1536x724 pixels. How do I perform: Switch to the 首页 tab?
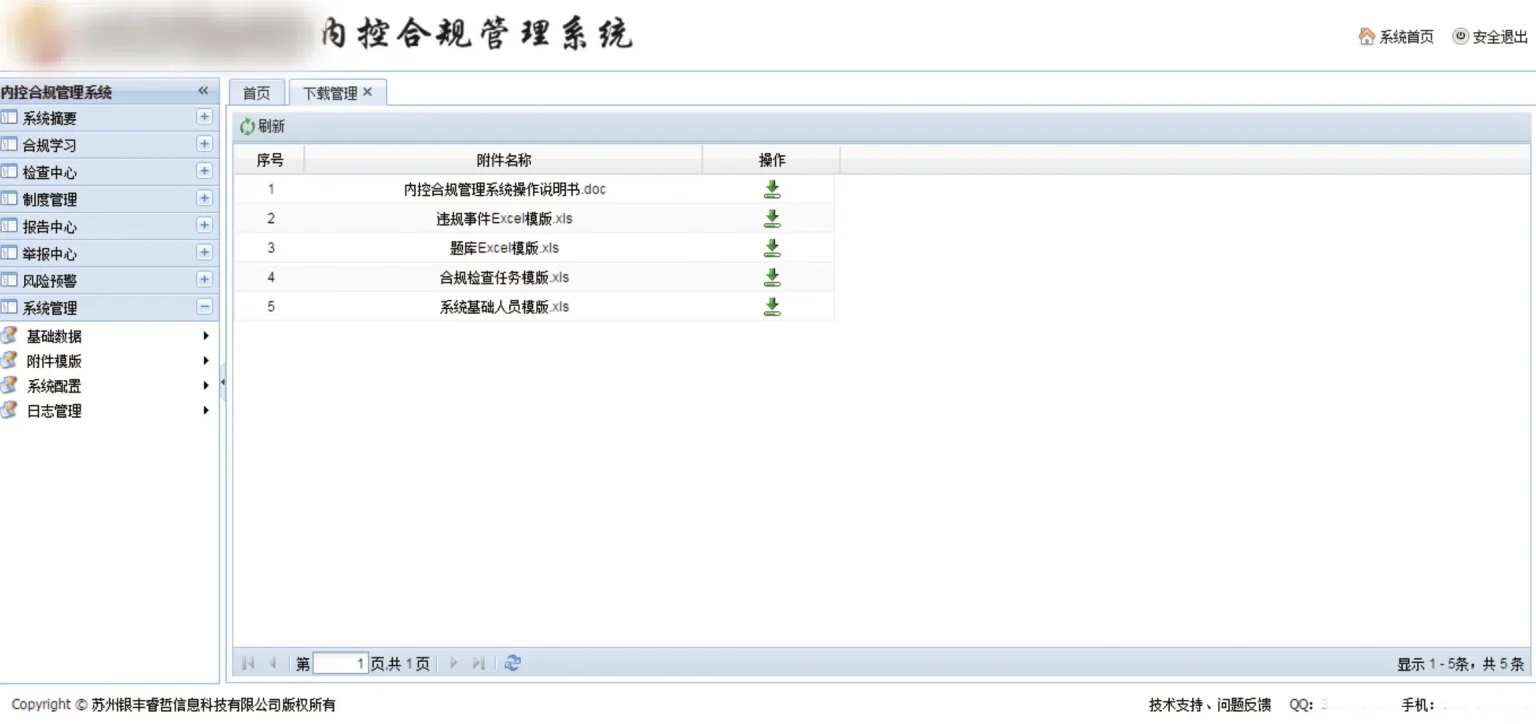click(257, 93)
